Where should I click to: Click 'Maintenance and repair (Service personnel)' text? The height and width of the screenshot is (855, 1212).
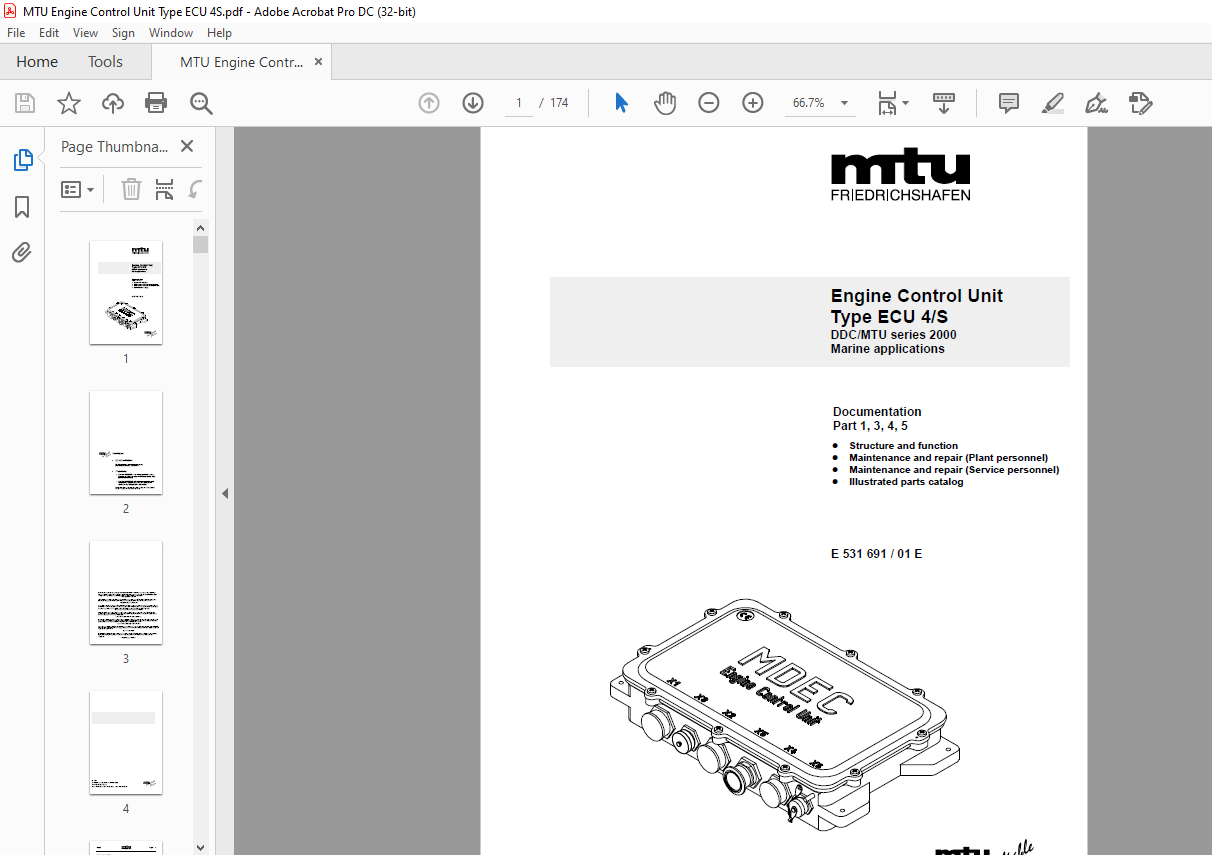(954, 470)
